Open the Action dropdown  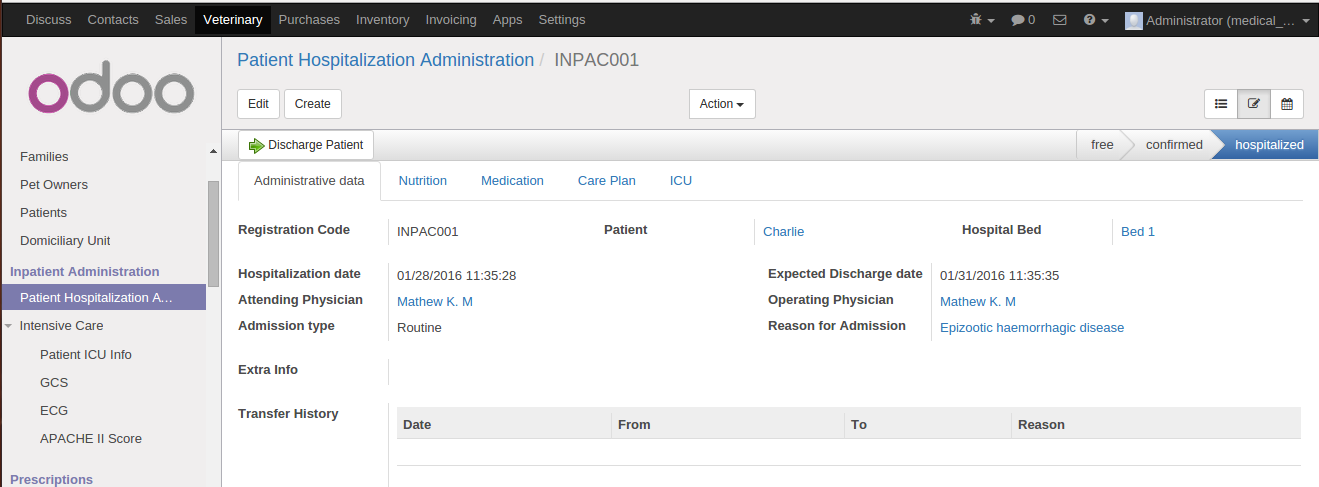tap(721, 104)
